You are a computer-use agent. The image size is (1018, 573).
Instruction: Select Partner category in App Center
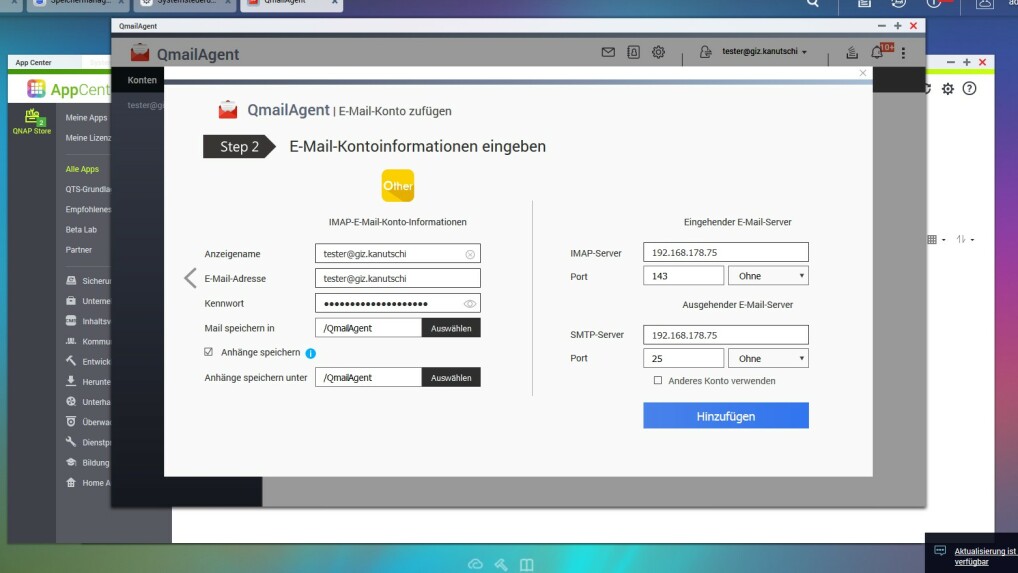pos(79,250)
